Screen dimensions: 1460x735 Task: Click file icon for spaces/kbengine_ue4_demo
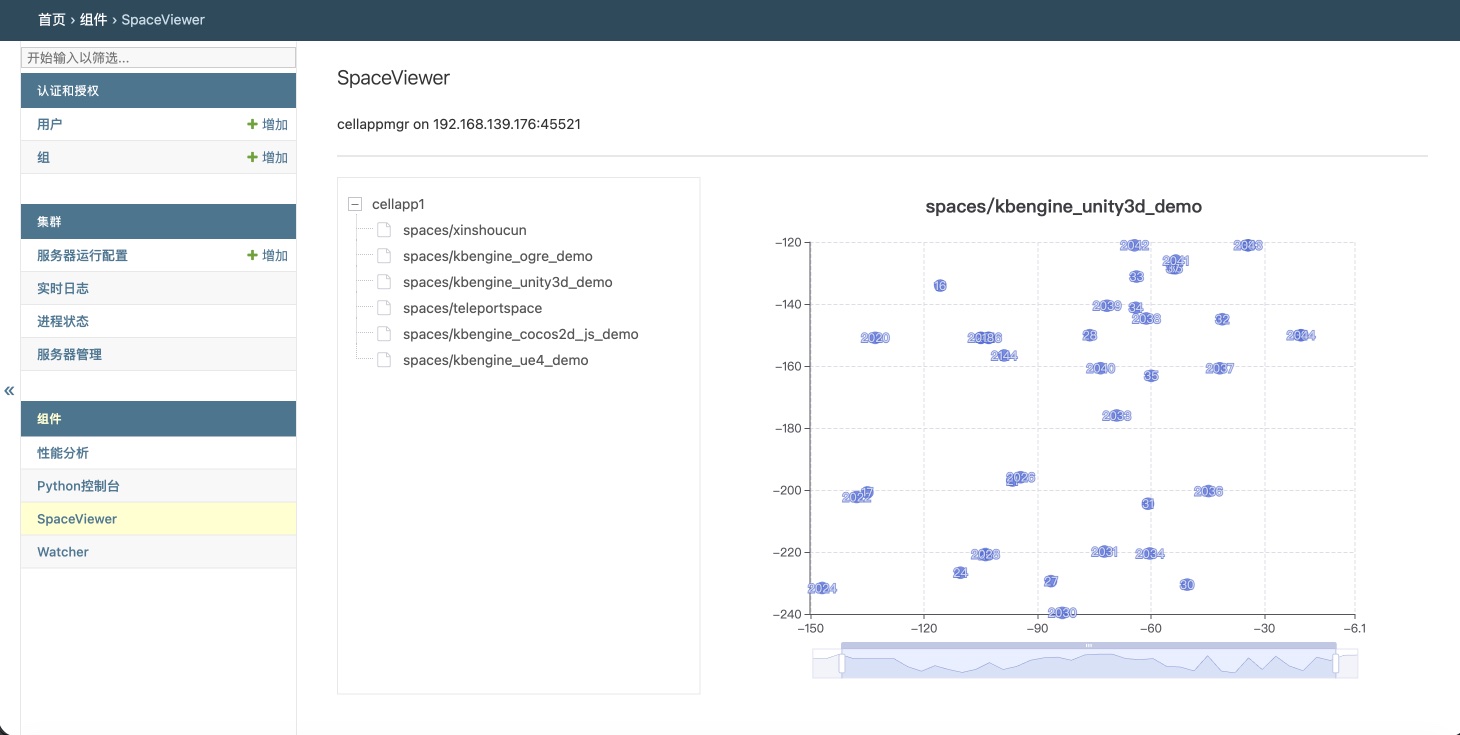384,360
